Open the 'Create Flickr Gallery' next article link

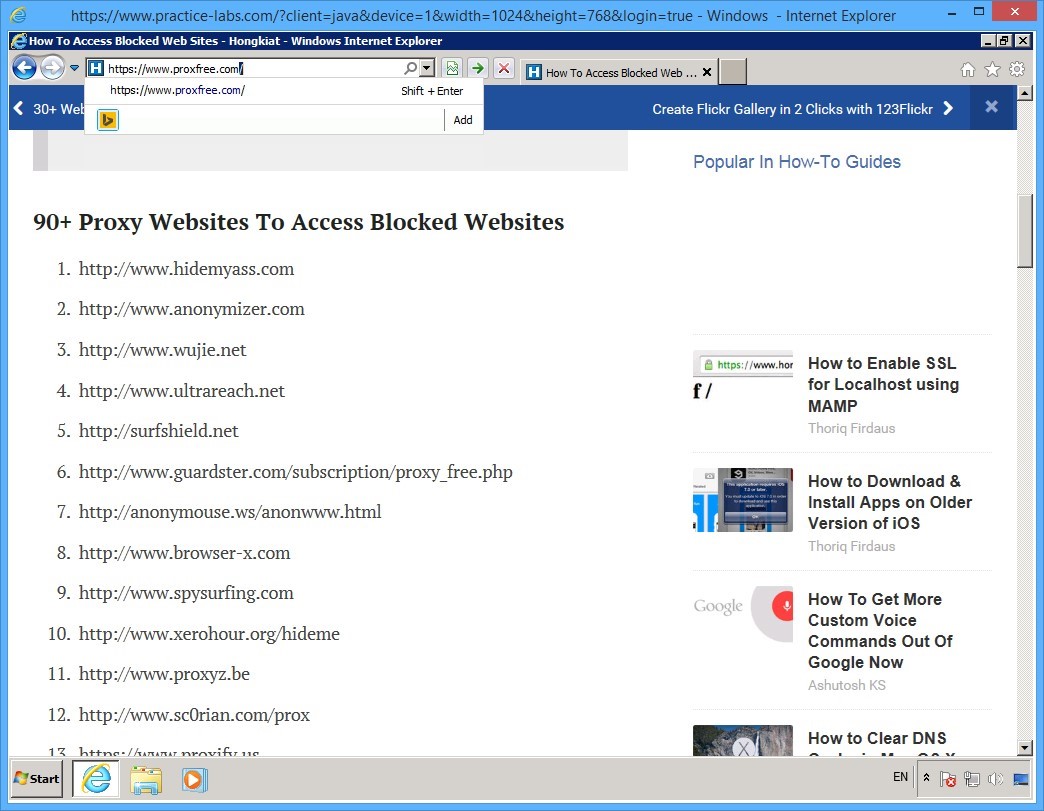coord(802,109)
